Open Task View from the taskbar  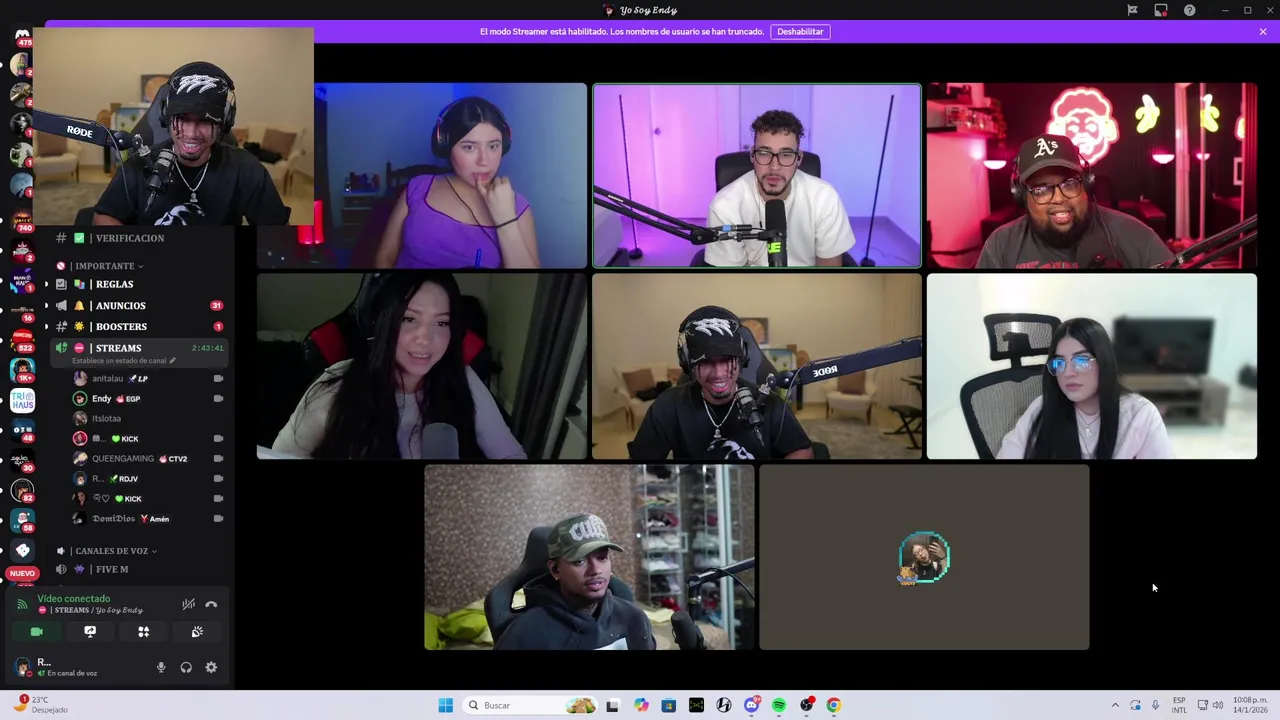pos(612,705)
